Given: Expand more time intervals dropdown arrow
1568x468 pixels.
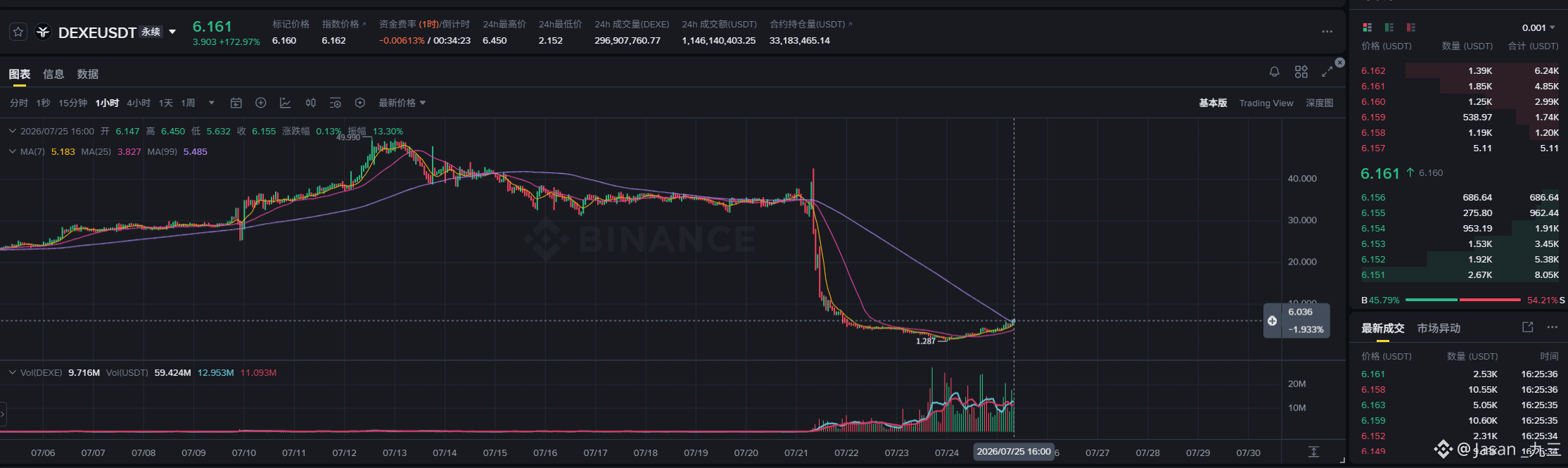Looking at the screenshot, I should (x=212, y=103).
